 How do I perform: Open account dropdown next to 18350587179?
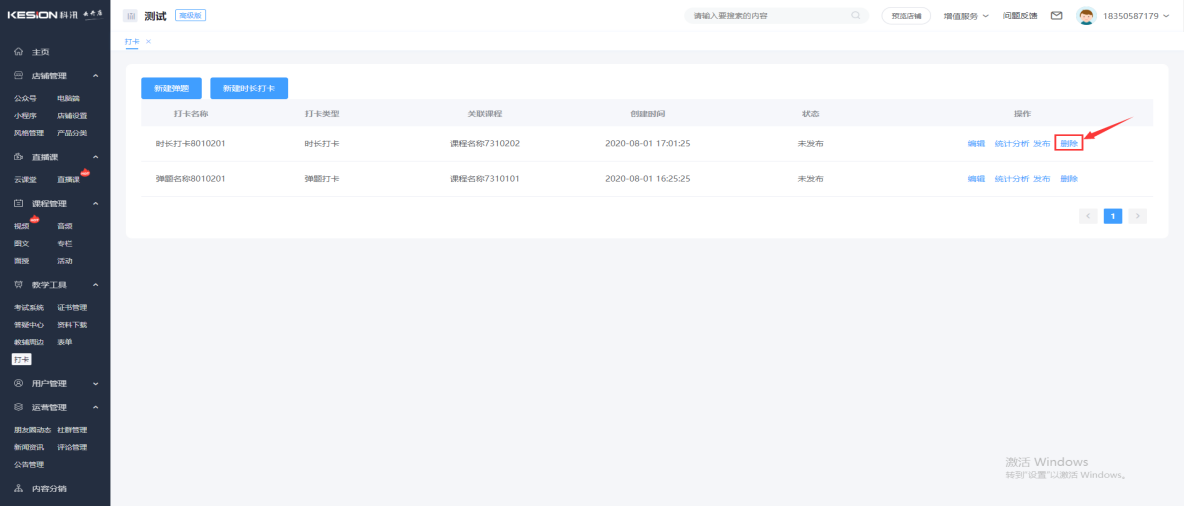click(1166, 16)
